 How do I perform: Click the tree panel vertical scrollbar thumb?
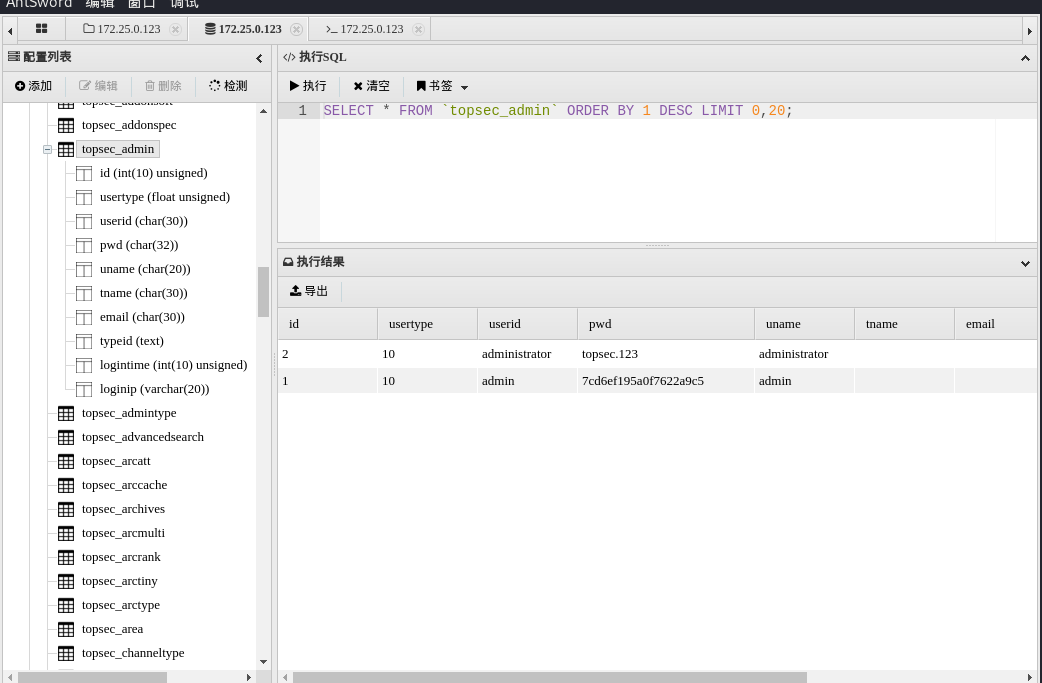click(263, 292)
